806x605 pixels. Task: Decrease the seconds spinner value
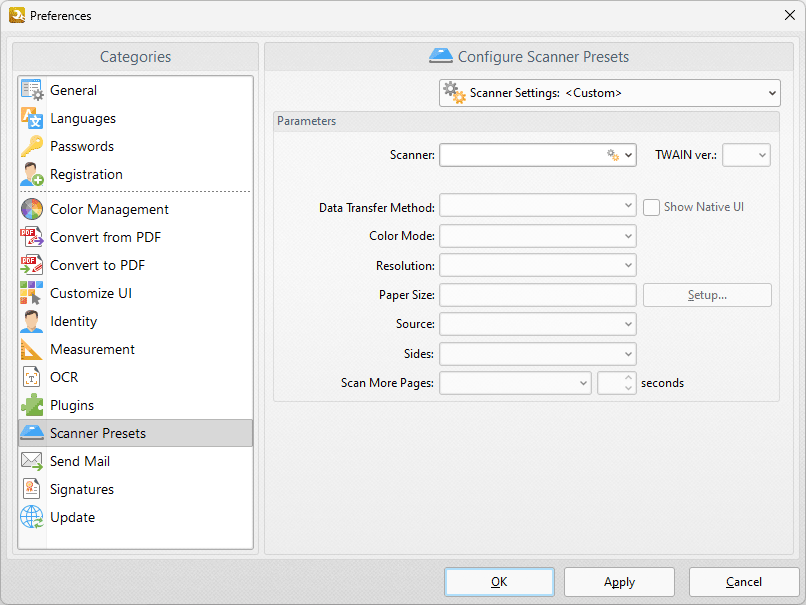628,389
